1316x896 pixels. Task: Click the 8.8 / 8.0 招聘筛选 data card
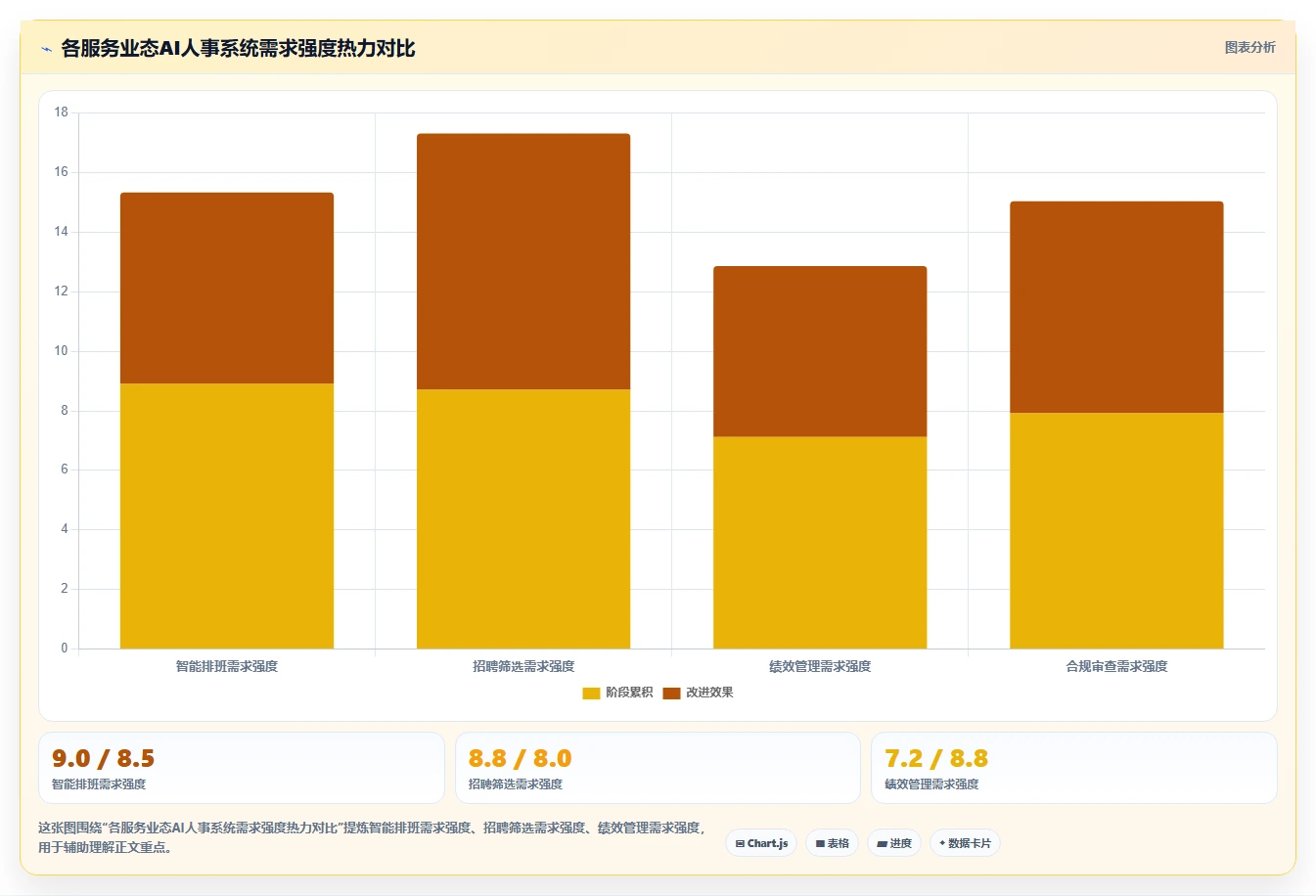pos(658,768)
